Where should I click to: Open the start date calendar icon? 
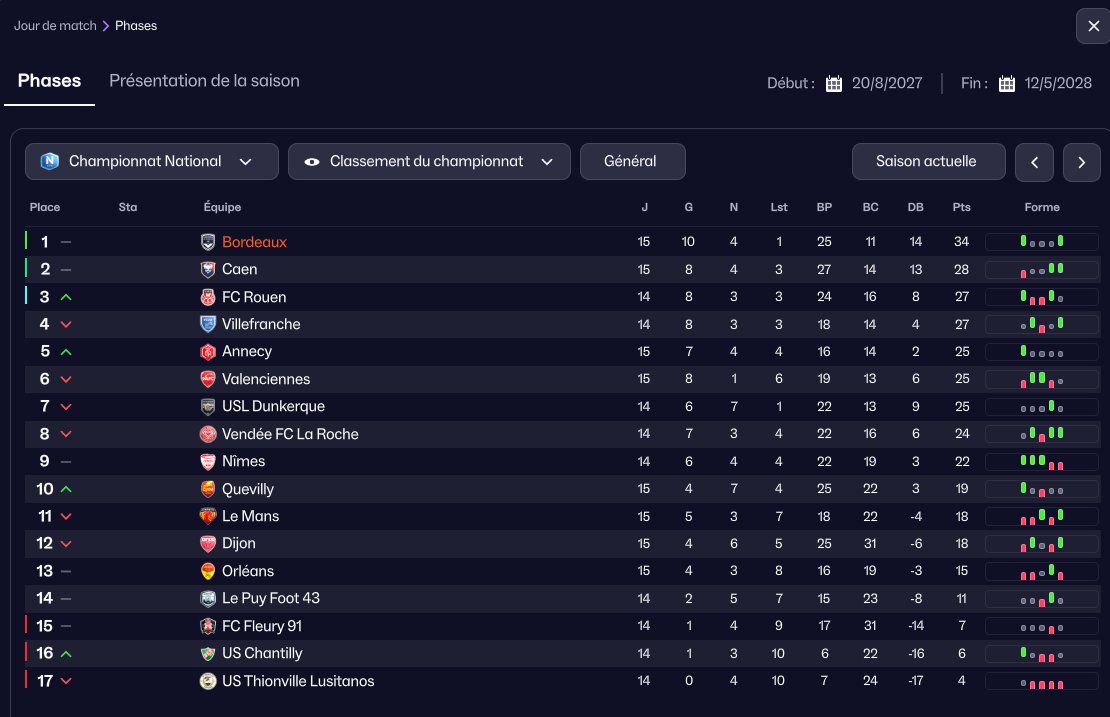click(834, 84)
